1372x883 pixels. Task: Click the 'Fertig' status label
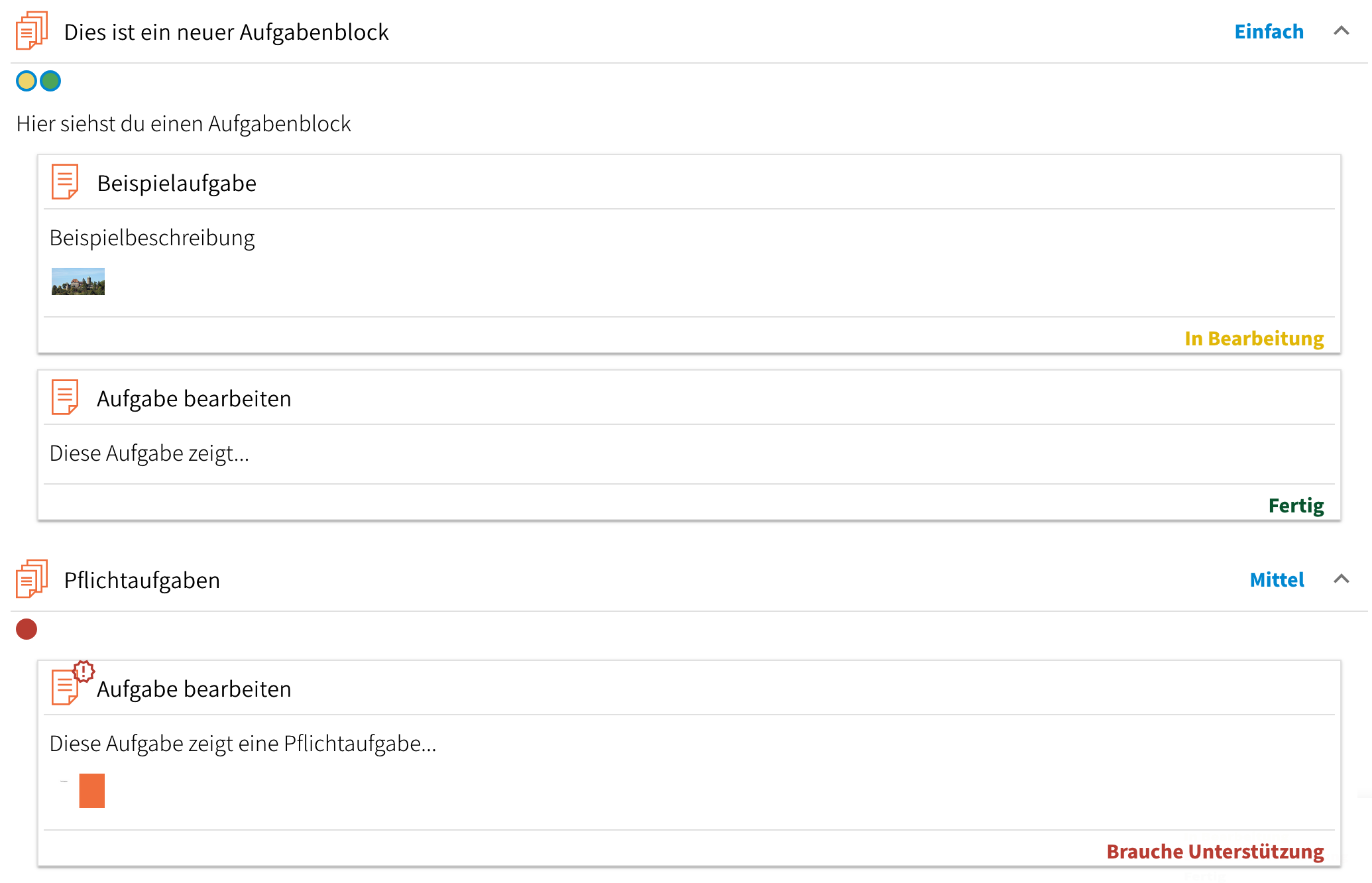[1296, 506]
